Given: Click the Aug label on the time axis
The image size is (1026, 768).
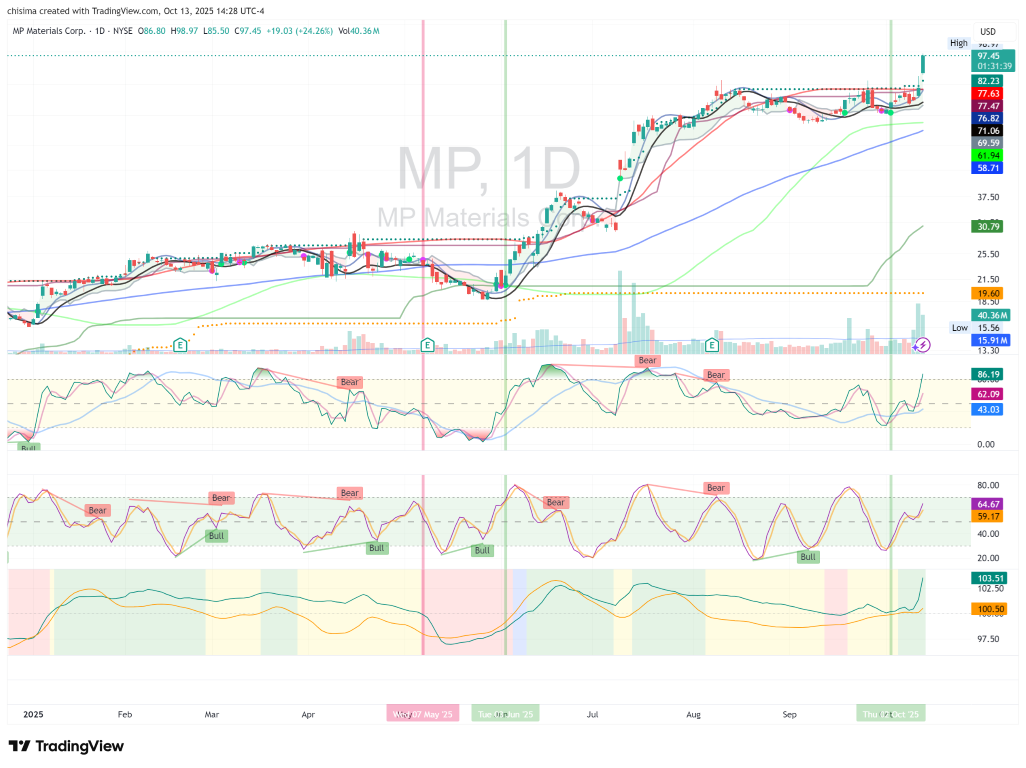Looking at the screenshot, I should pyautogui.click(x=694, y=714).
